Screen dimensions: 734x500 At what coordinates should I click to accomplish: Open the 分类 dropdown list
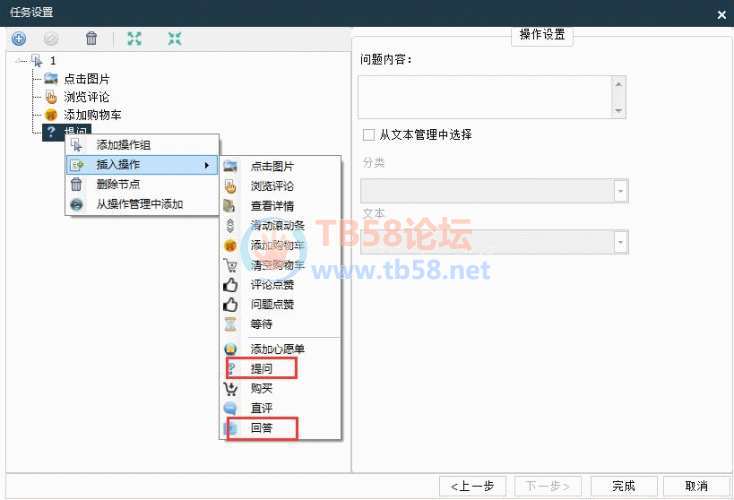click(x=620, y=191)
